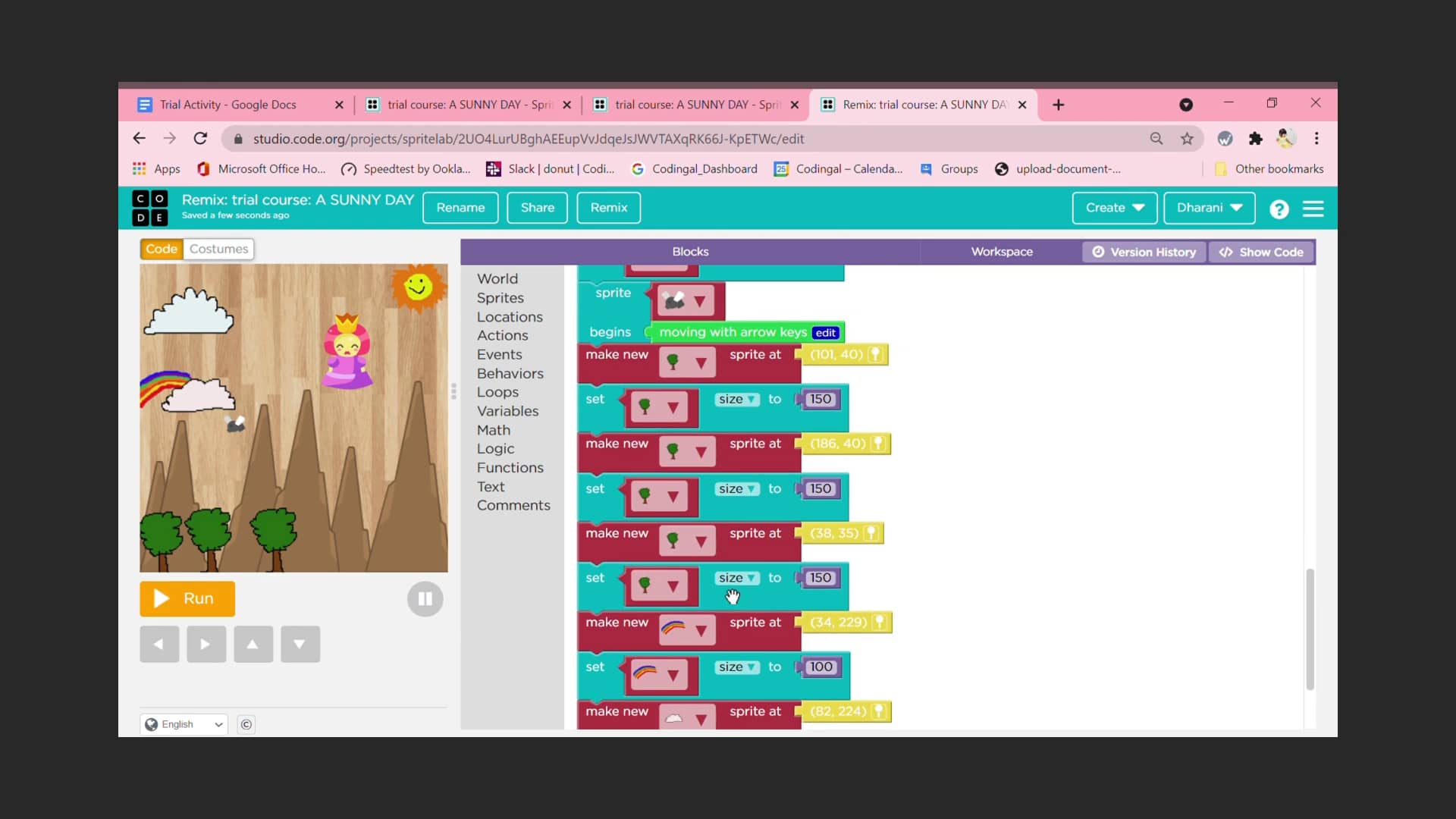Switch to the Costumes tab
1456x819 pixels.
coord(218,249)
